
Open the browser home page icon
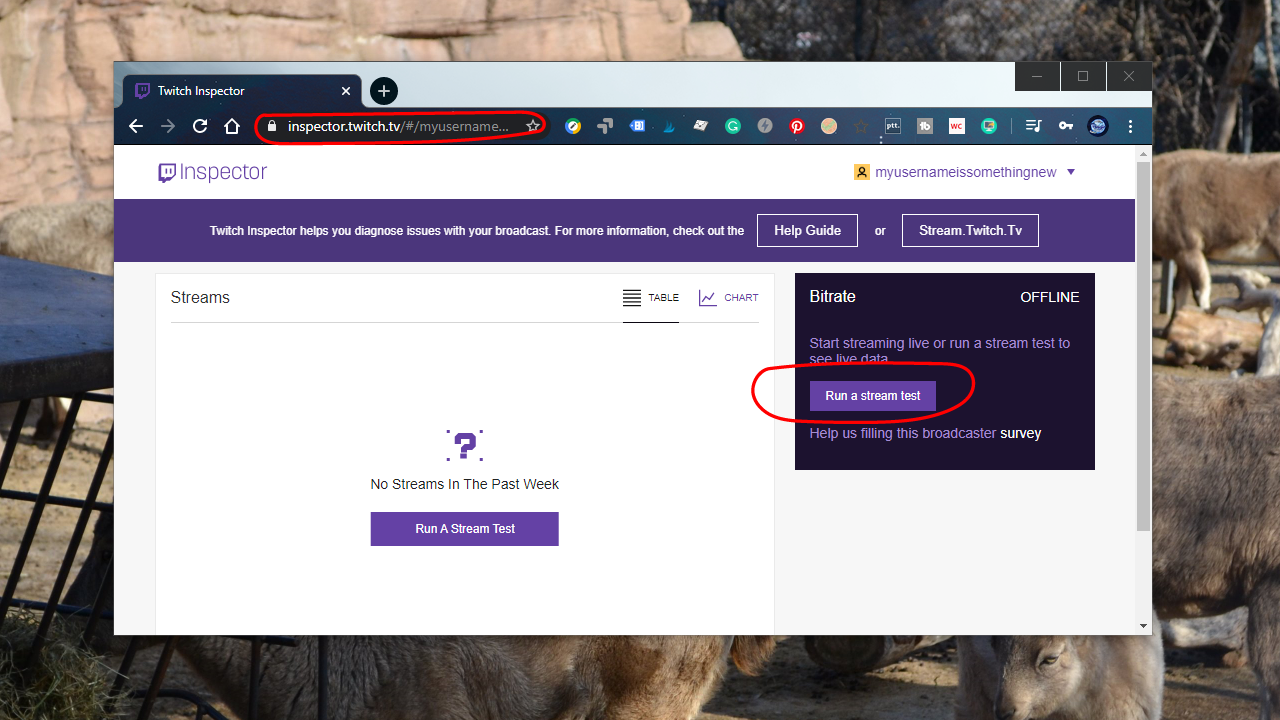[x=232, y=126]
